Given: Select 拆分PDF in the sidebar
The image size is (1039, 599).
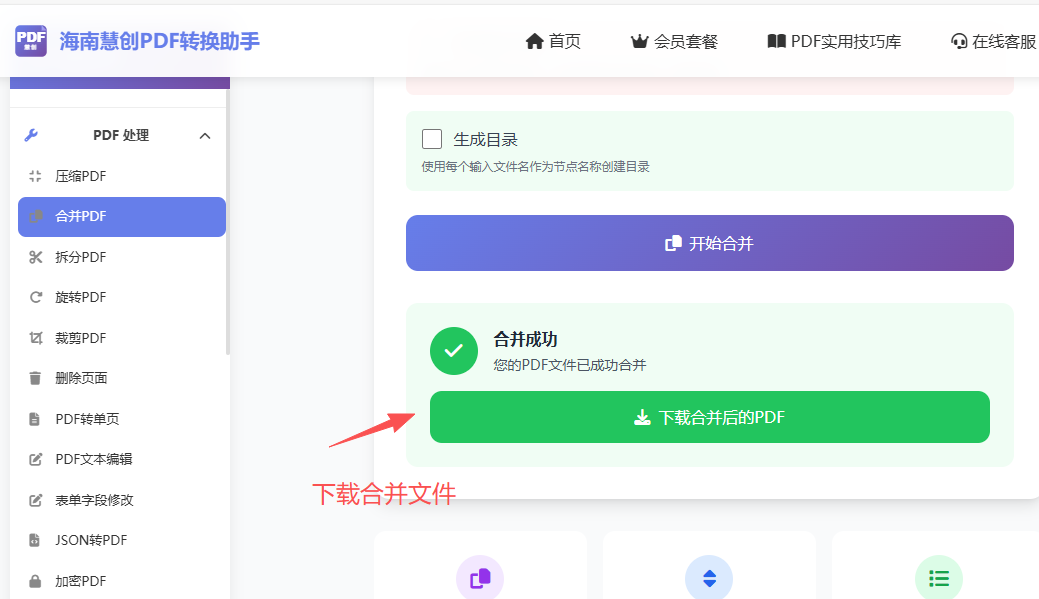Looking at the screenshot, I should coord(122,257).
